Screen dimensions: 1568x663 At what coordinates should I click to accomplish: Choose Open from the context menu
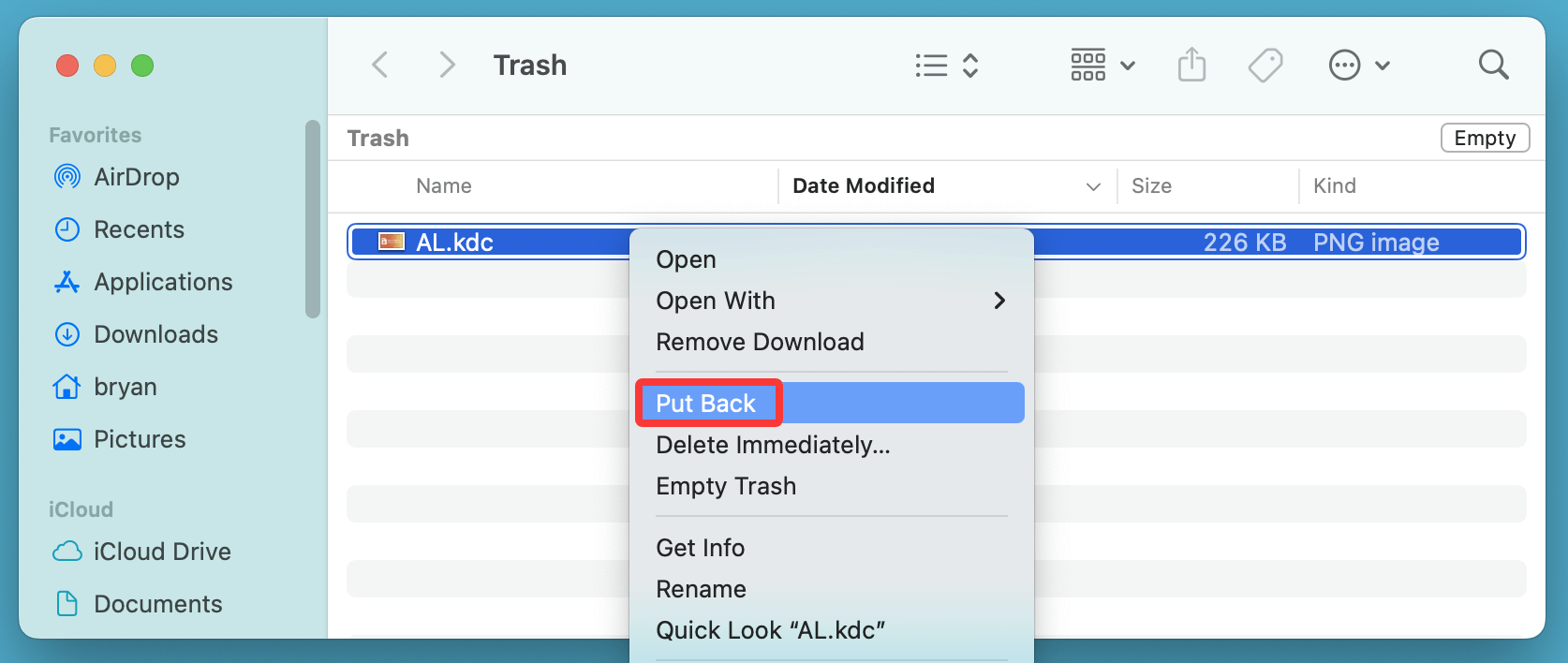pyautogui.click(x=832, y=259)
